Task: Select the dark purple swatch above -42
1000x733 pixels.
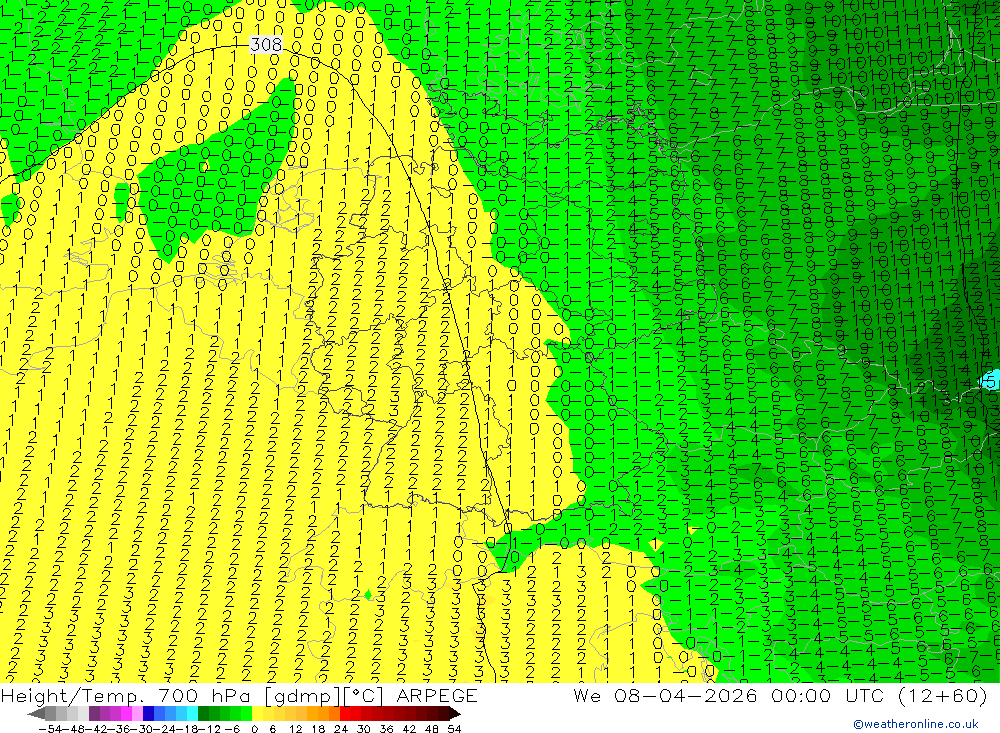Action: [x=94, y=714]
